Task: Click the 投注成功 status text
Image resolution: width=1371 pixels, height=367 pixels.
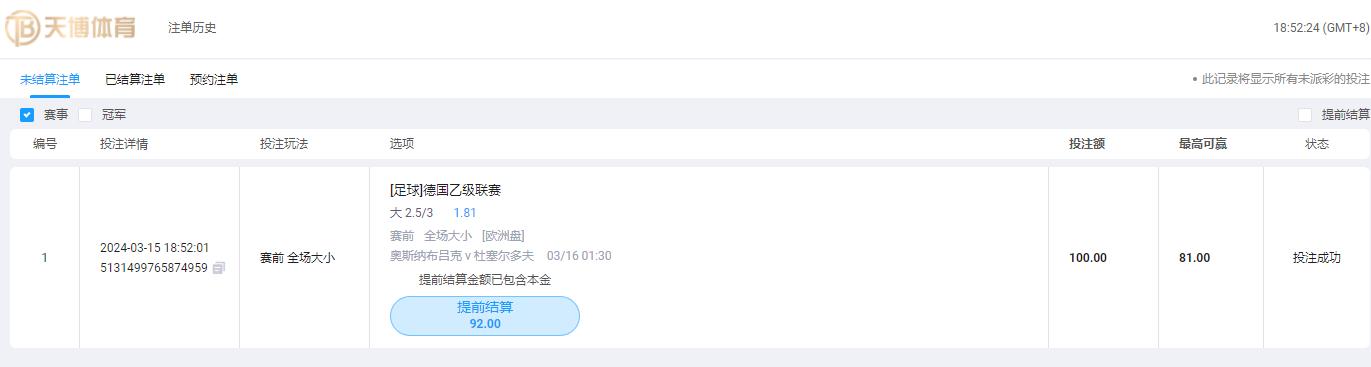Action: point(1317,258)
